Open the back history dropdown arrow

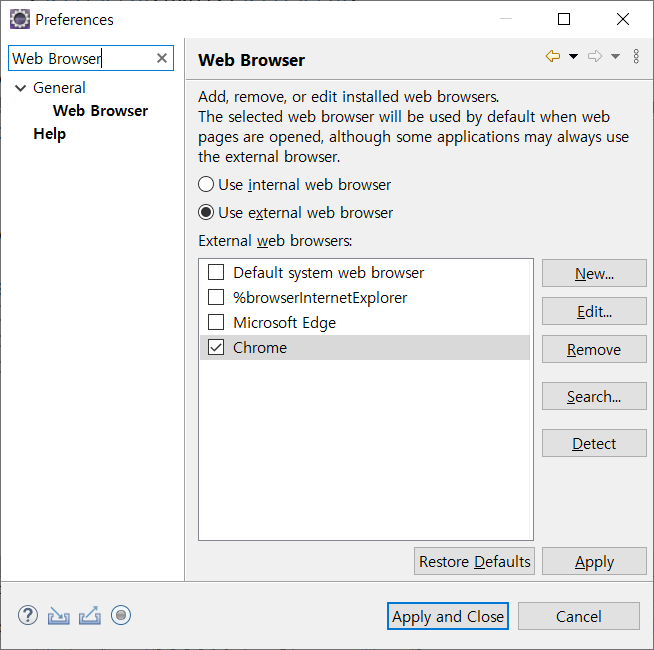point(574,56)
